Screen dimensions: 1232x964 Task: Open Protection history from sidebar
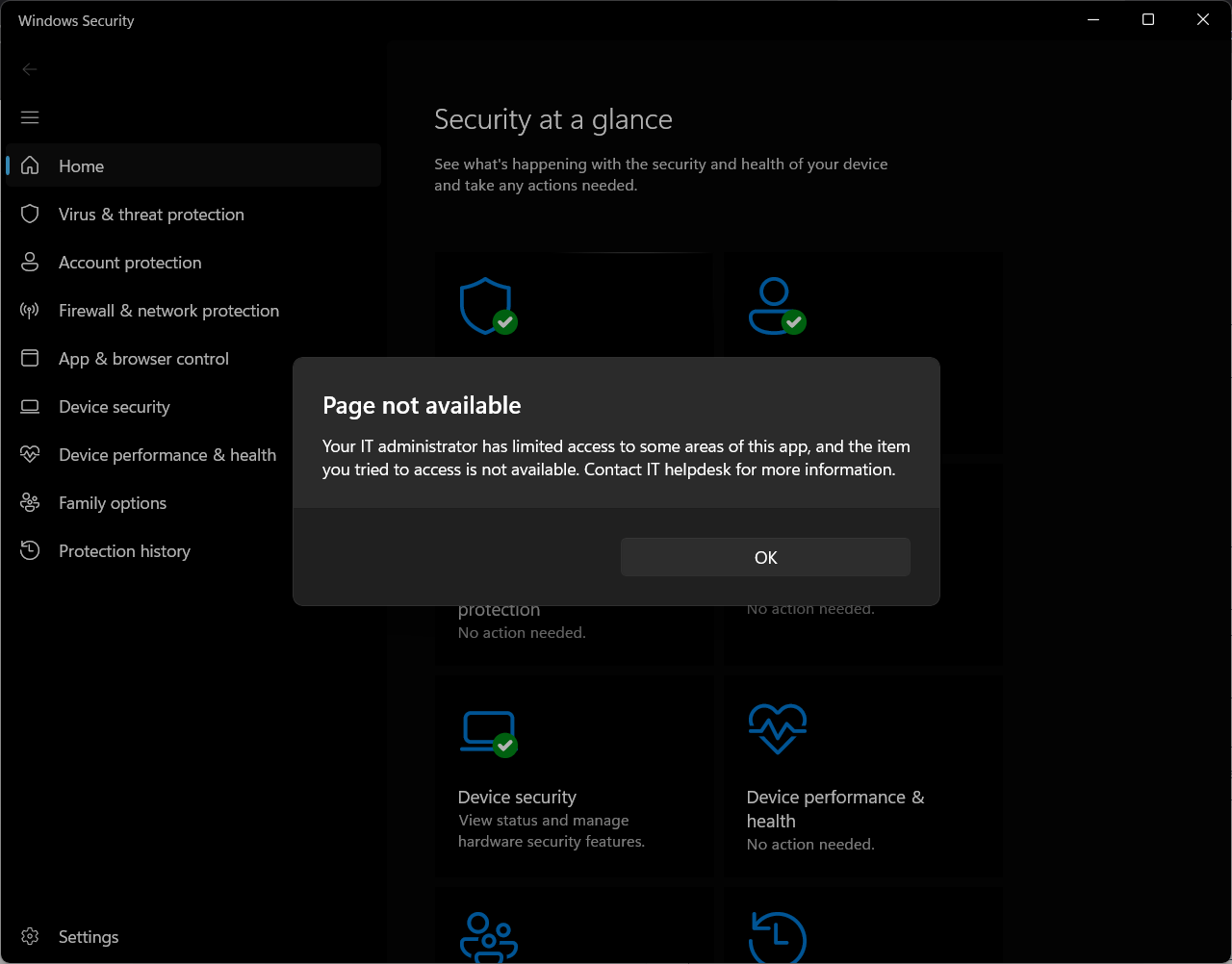193,550
